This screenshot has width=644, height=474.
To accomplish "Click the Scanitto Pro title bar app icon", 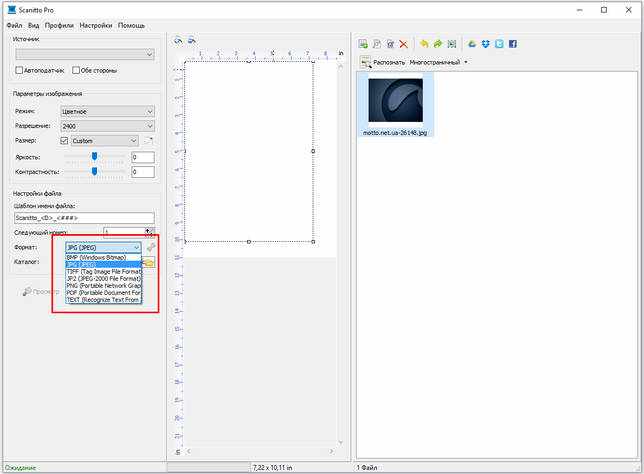I will (x=12, y=9).
